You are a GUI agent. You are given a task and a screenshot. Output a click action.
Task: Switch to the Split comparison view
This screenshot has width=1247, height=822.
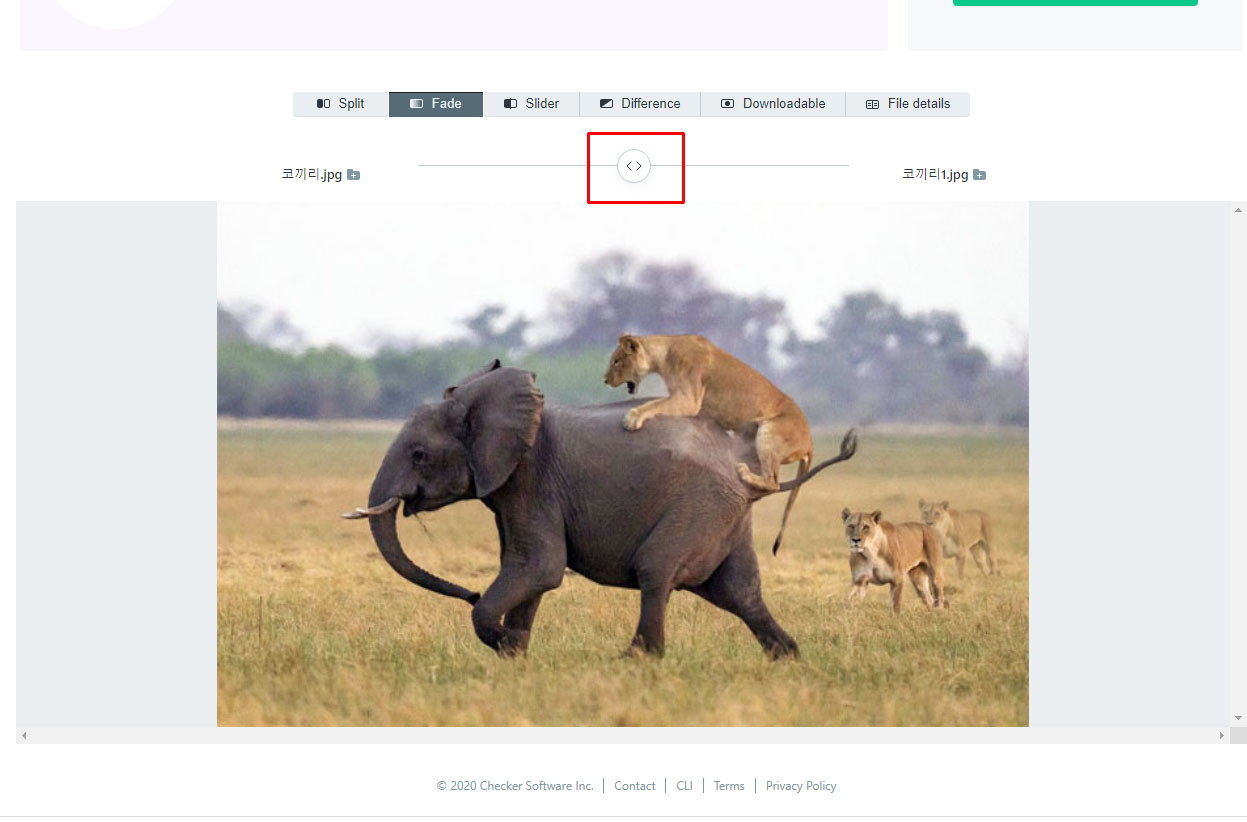341,104
